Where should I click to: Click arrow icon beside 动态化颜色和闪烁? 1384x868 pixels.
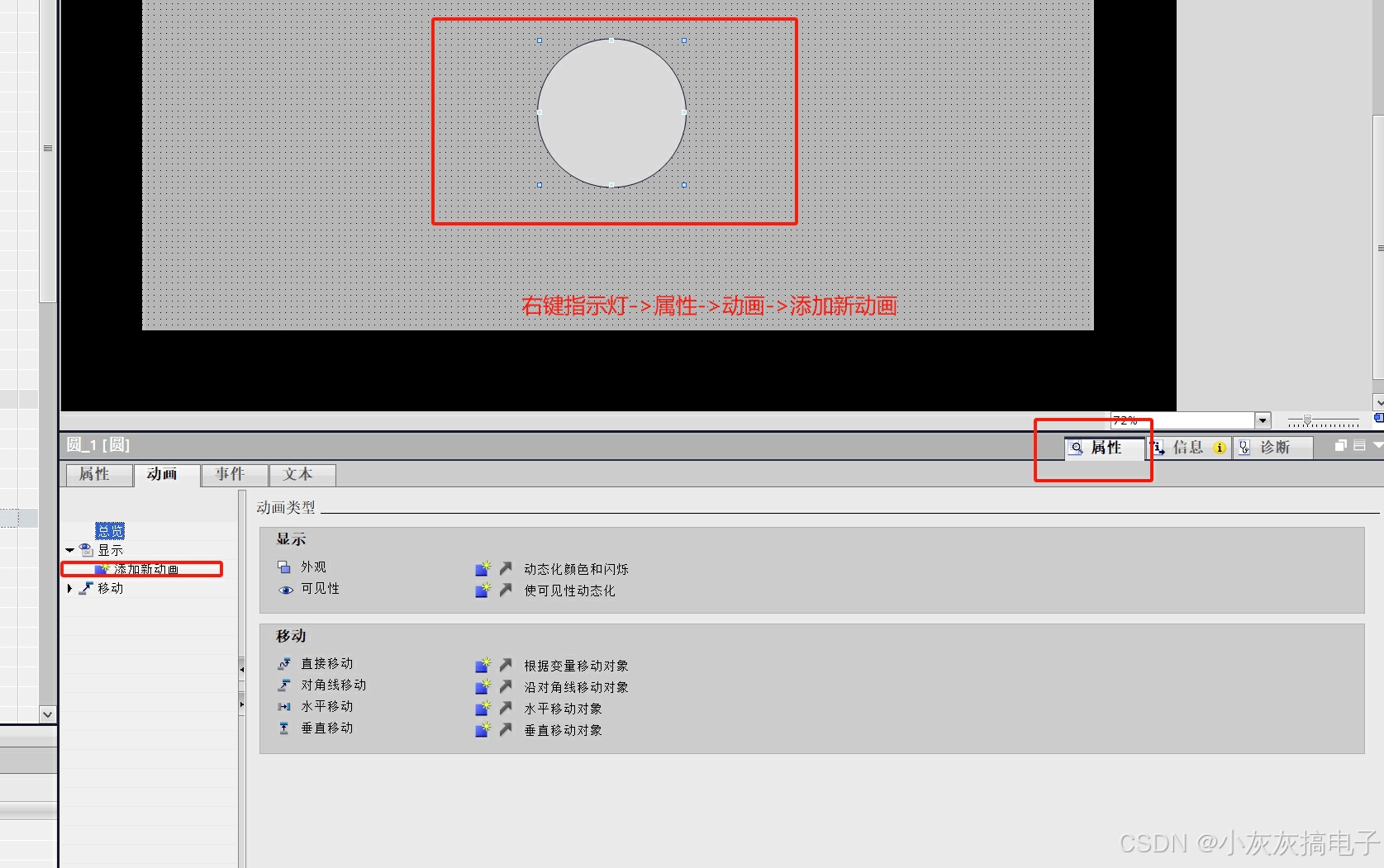pos(506,568)
